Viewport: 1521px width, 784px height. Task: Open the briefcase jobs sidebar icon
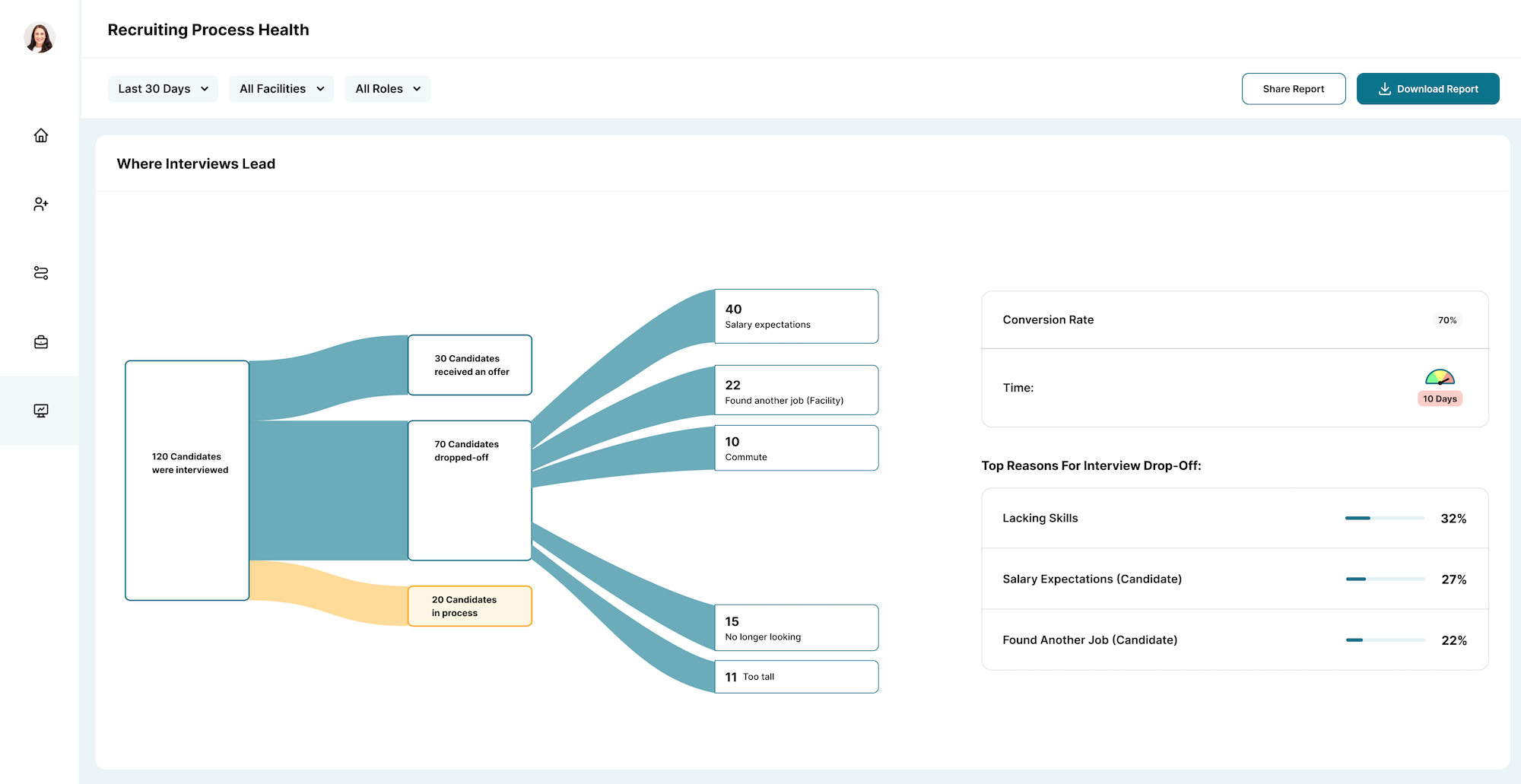click(x=41, y=342)
